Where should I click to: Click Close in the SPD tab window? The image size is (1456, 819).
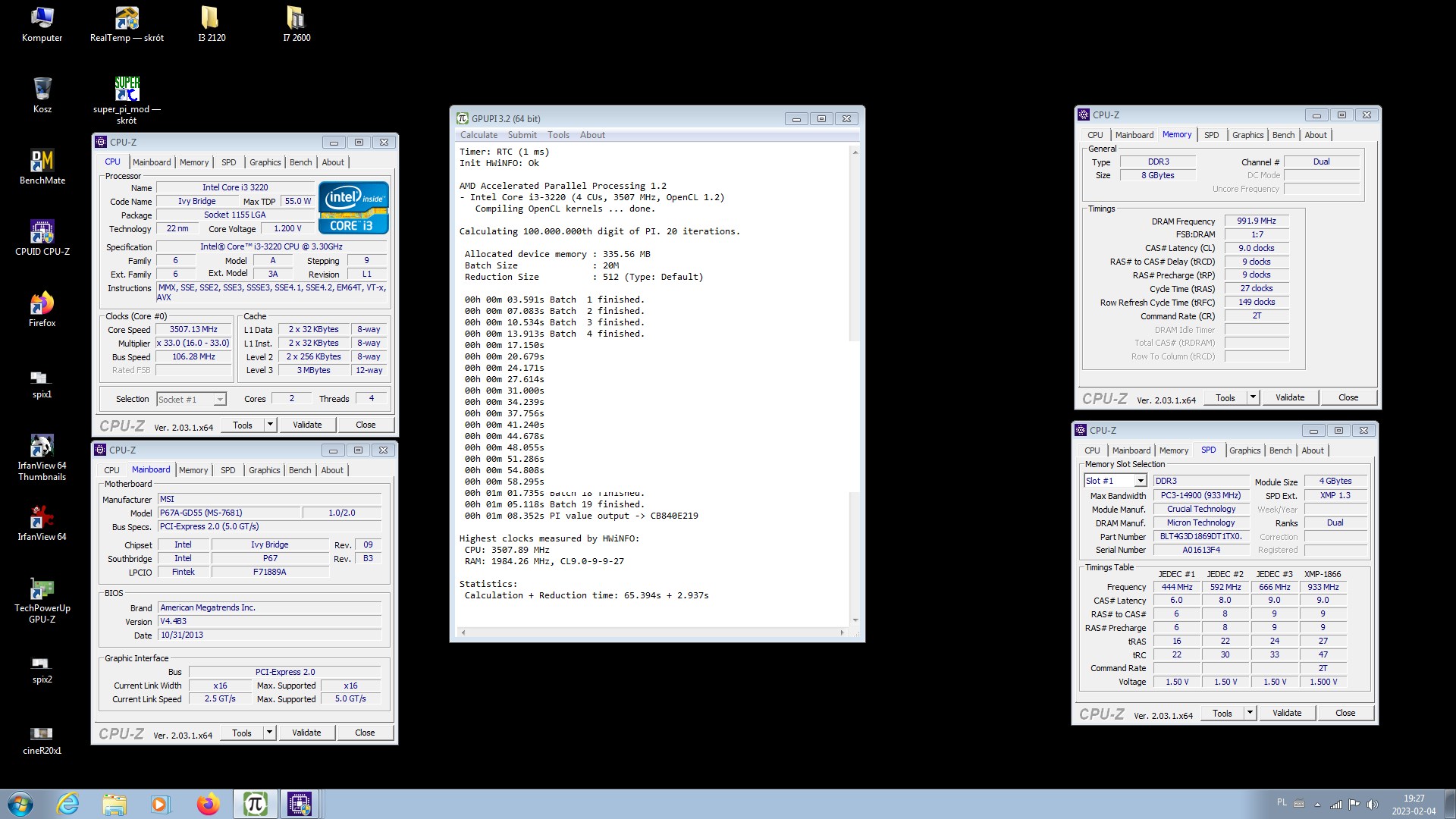[1345, 713]
